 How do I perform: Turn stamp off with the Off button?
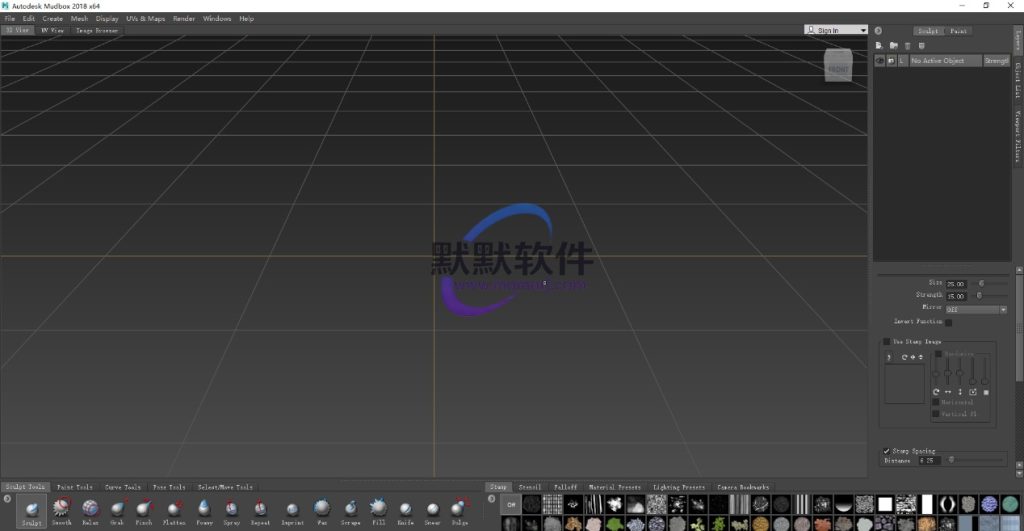click(510, 505)
